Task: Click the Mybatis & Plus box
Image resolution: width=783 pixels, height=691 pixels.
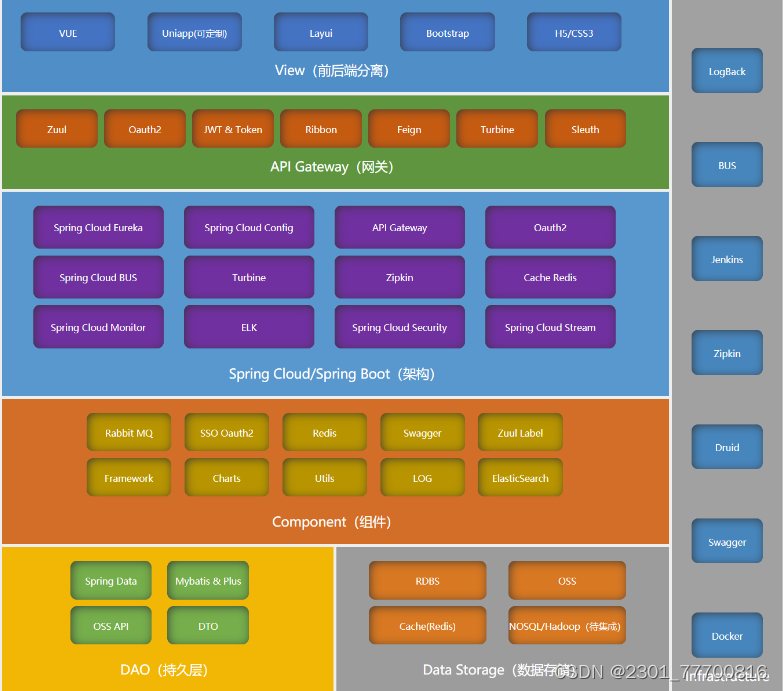Action: [208, 581]
